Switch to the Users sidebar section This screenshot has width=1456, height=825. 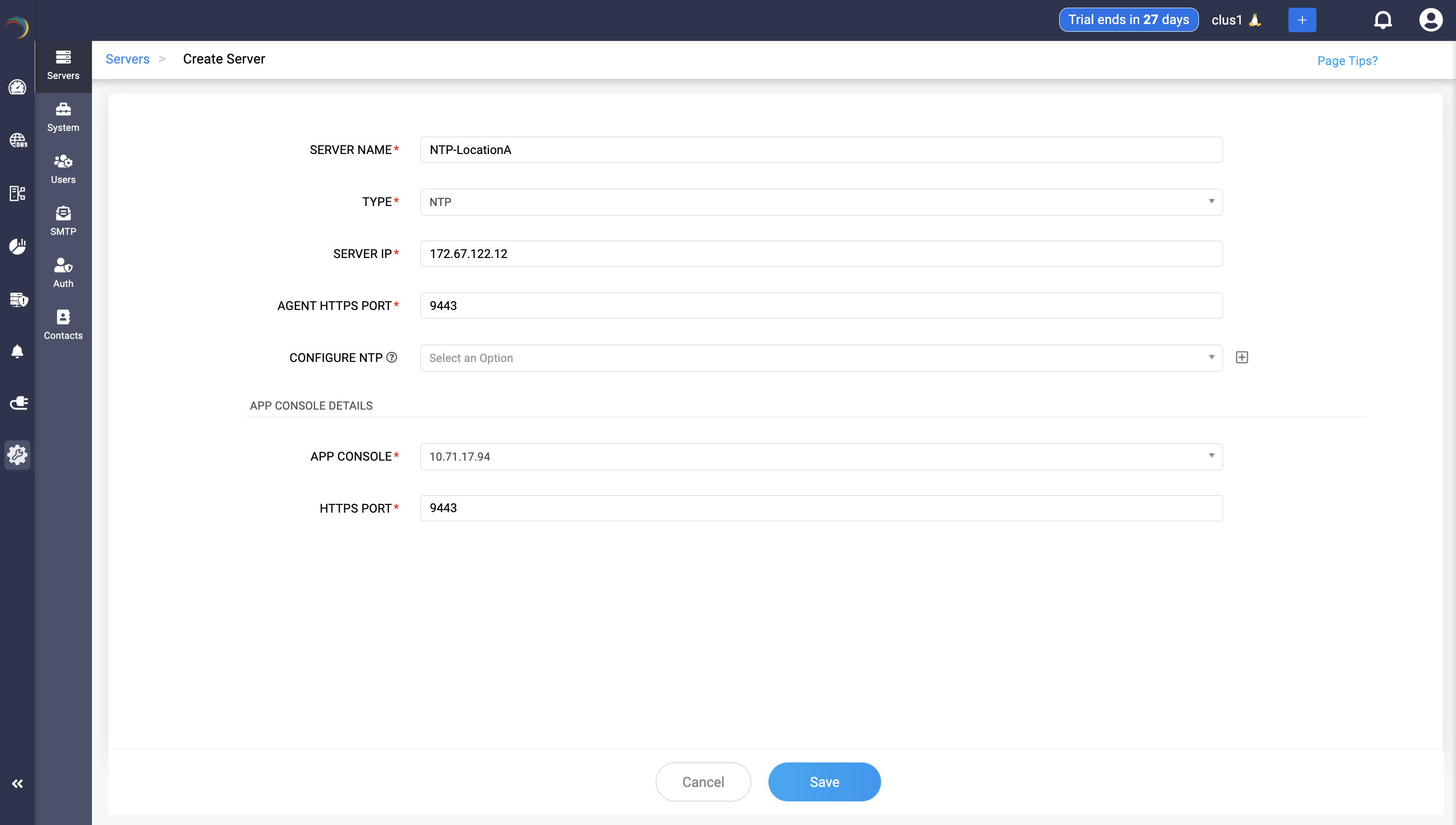click(x=63, y=167)
